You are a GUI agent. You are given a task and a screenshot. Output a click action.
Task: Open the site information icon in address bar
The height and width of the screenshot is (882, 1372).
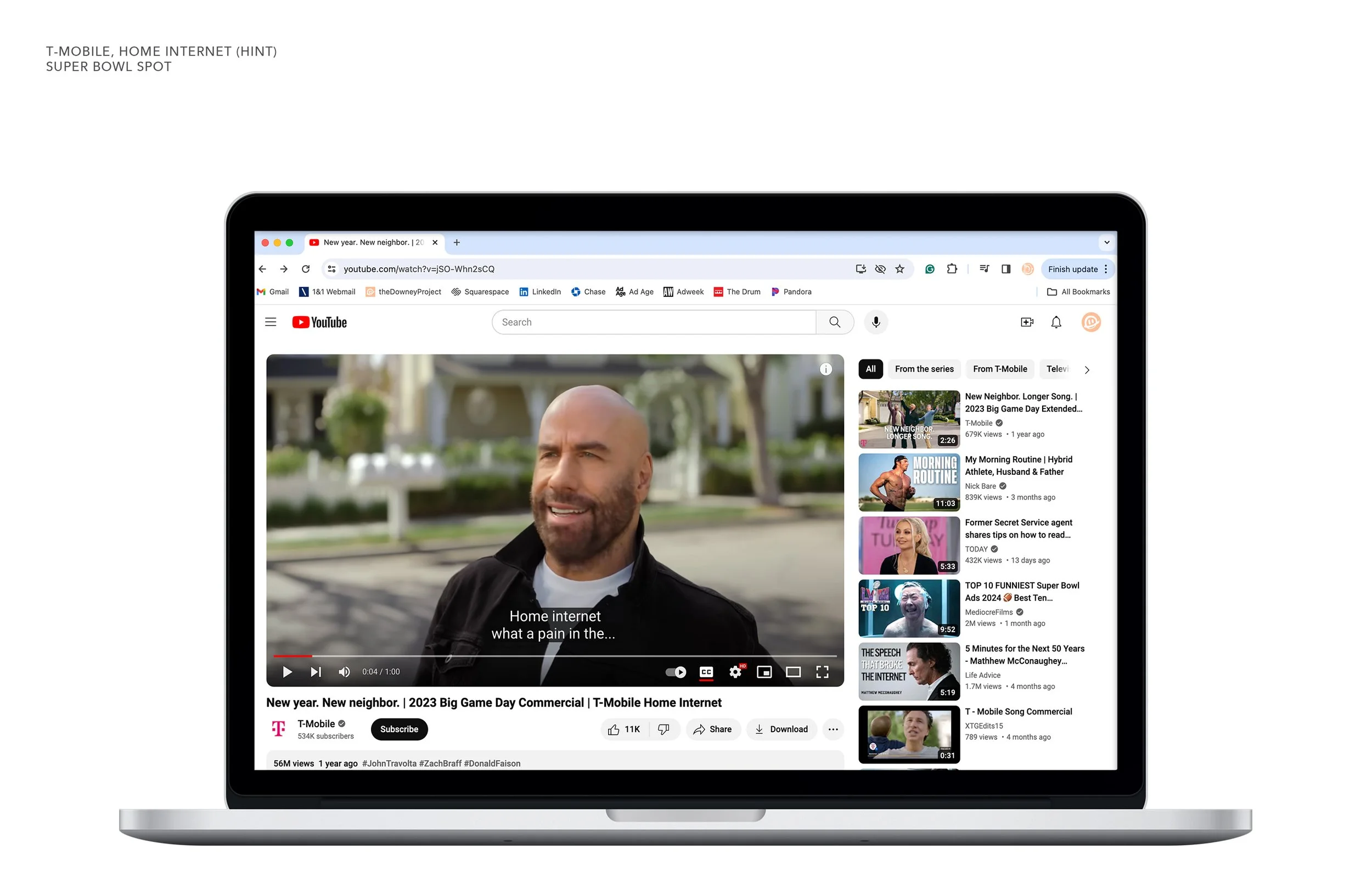pyautogui.click(x=331, y=269)
